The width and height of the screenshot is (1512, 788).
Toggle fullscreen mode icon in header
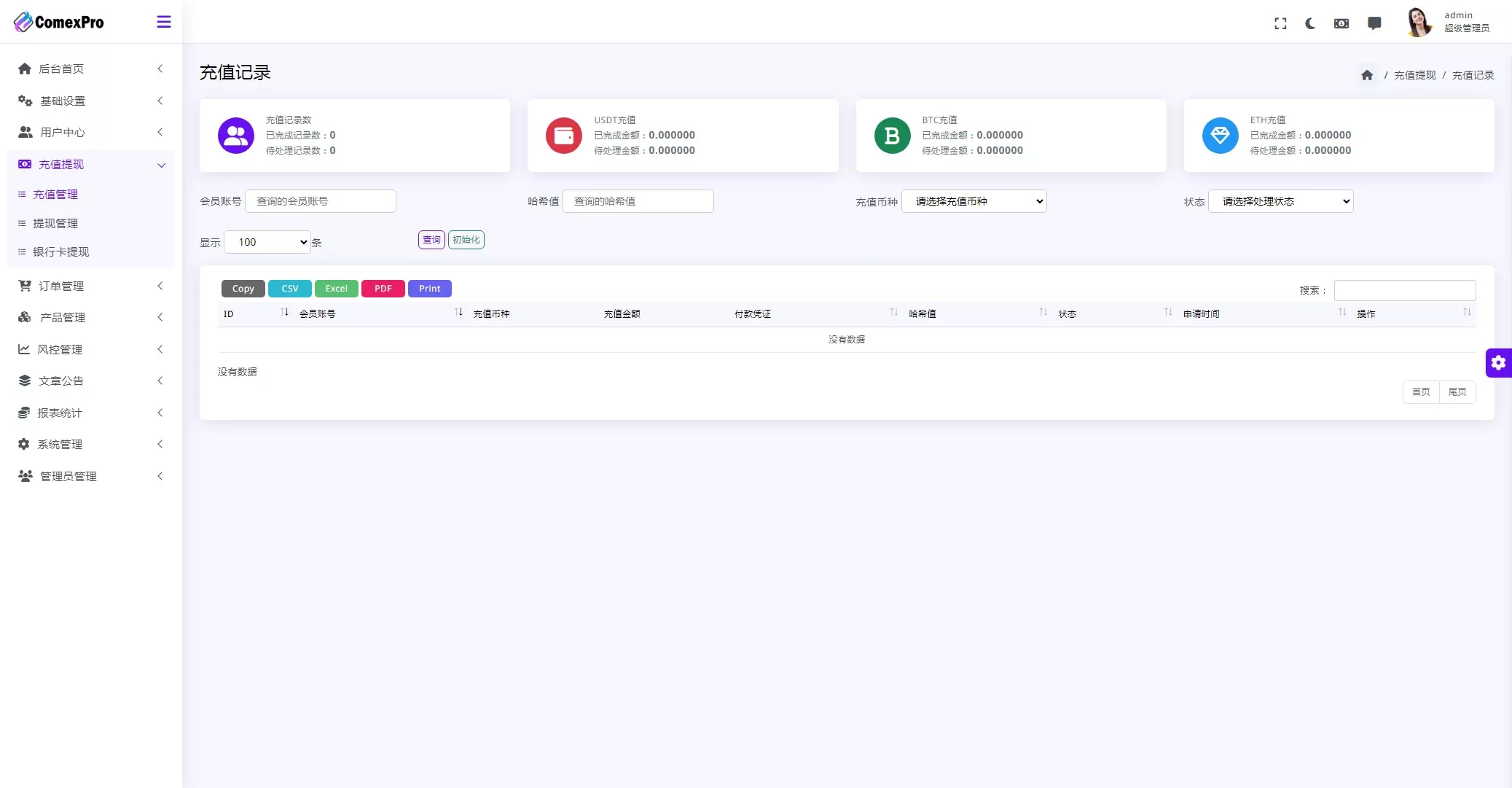[1280, 23]
